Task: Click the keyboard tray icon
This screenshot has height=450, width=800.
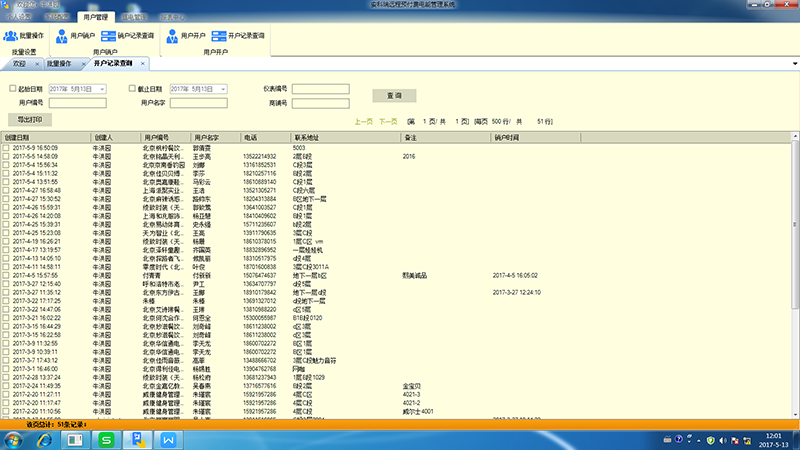Action: pos(667,439)
